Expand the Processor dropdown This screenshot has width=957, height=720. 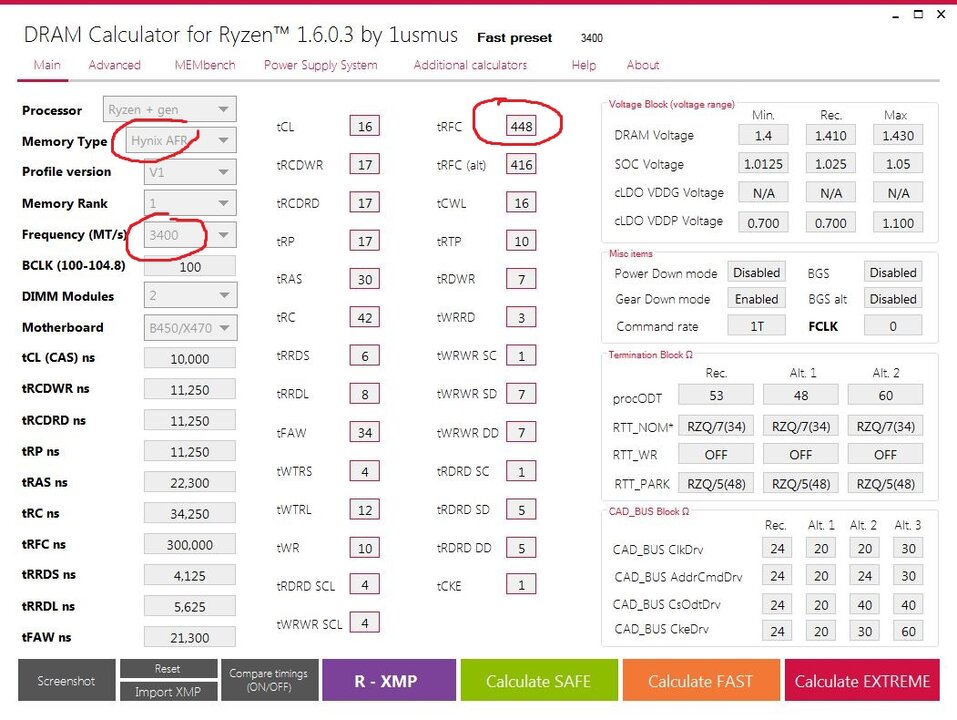pyautogui.click(x=170, y=109)
